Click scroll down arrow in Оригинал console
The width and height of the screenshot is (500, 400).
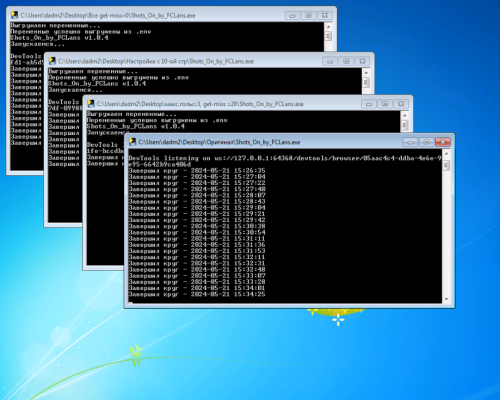pyautogui.click(x=447, y=299)
